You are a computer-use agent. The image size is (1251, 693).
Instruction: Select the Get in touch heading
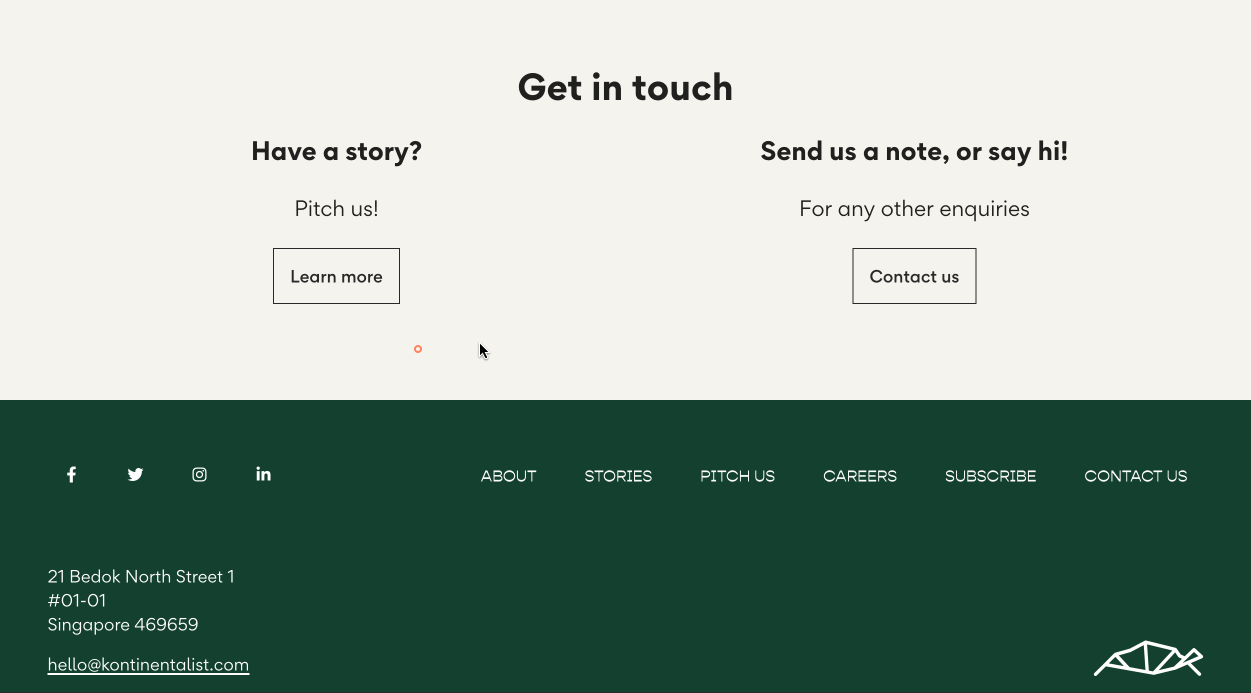[x=625, y=87]
